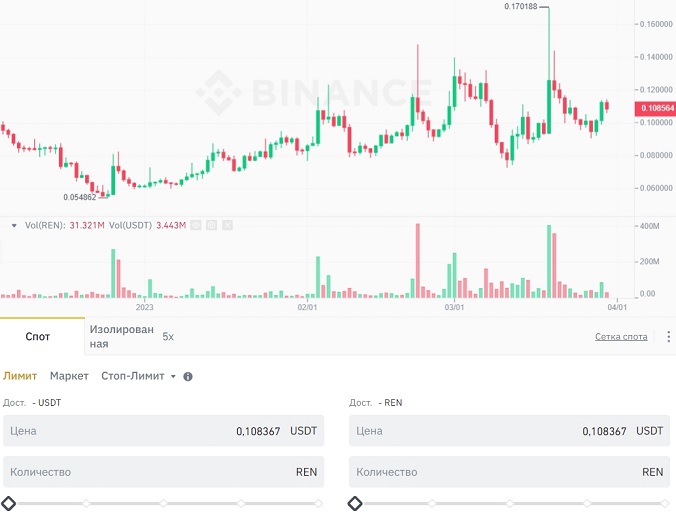The image size is (676, 515).
Task: Toggle volume indicator visibility eye icon
Action: point(196,225)
